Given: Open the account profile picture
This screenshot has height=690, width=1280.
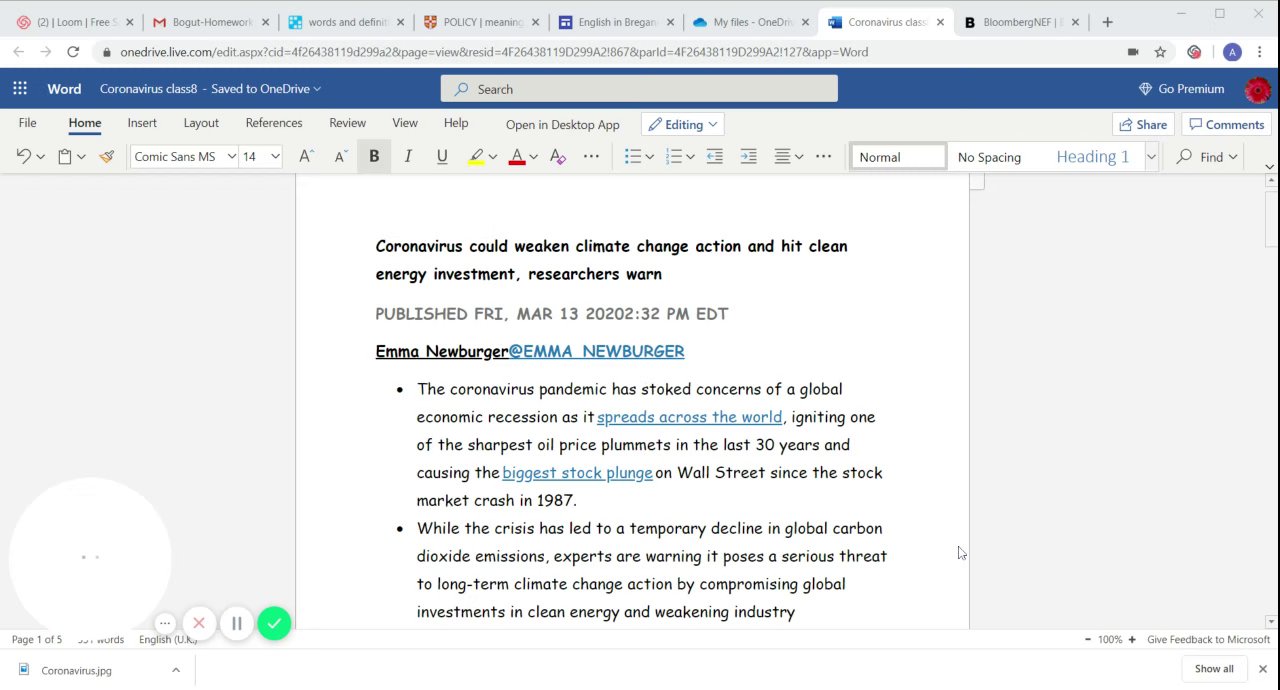Looking at the screenshot, I should point(1258,89).
